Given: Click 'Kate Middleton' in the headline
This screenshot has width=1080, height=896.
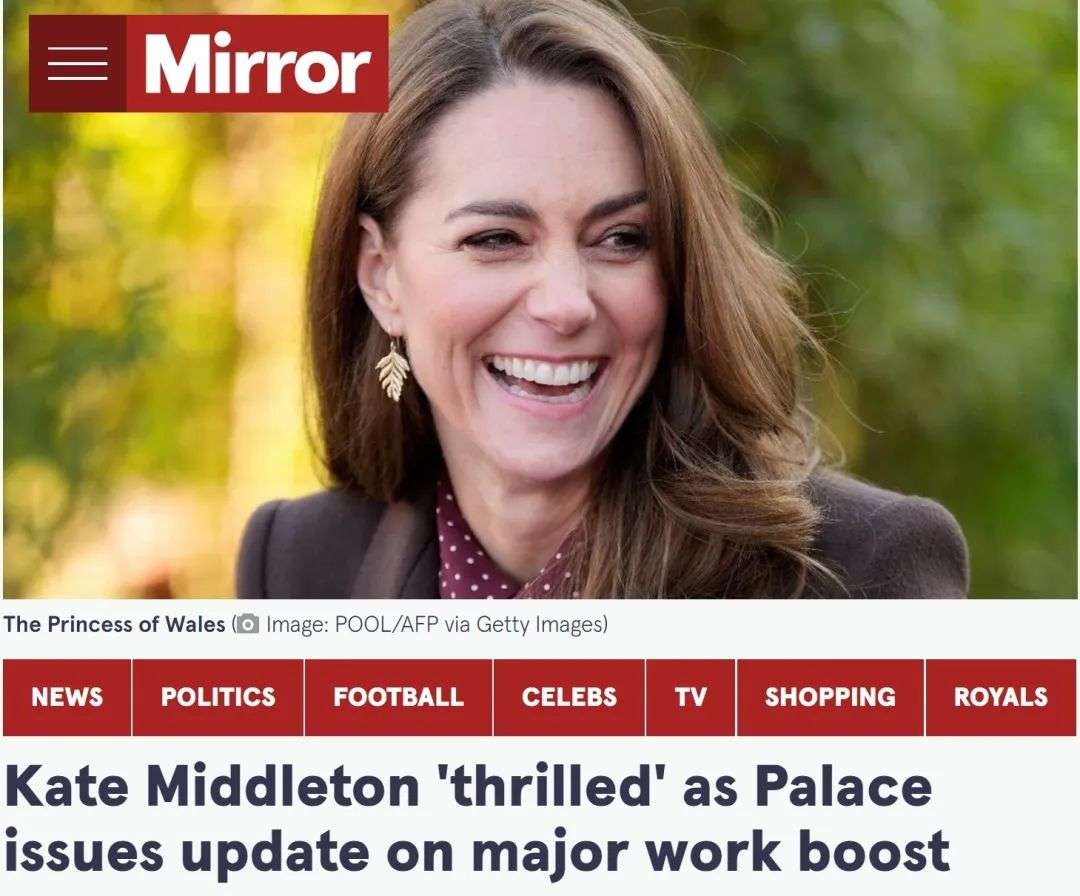Looking at the screenshot, I should [212, 786].
